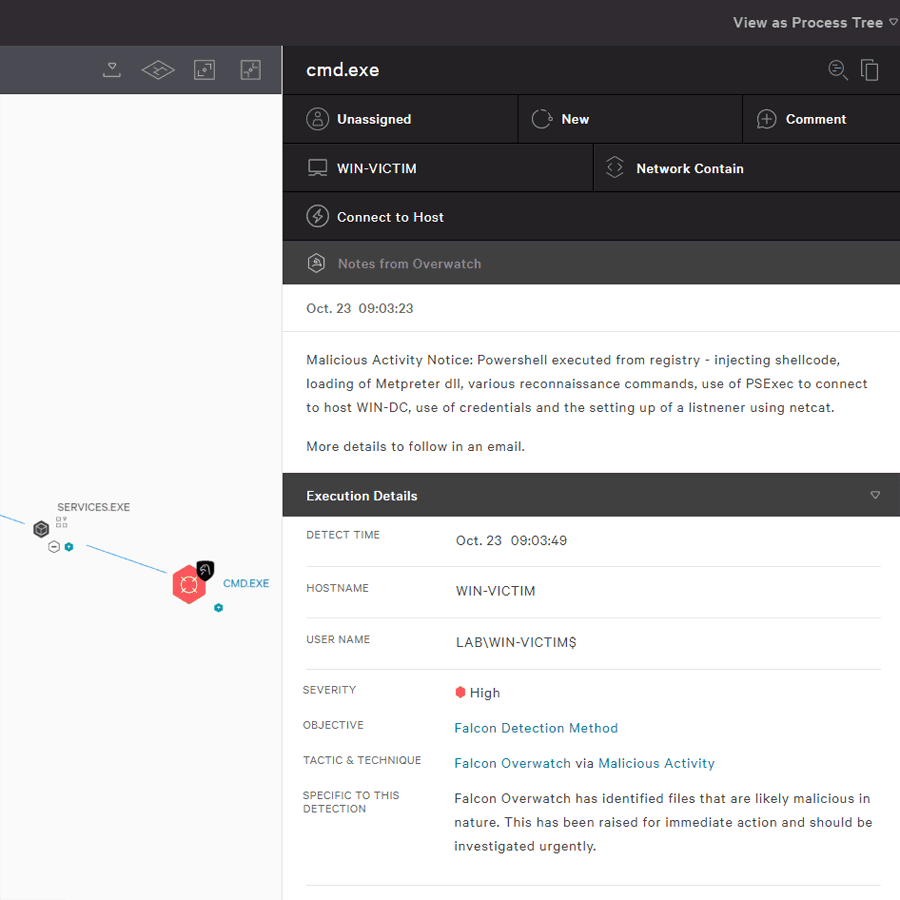Image resolution: width=900 pixels, height=900 pixels.
Task: Expand children with teal plus under CMD.EXE
Action: tap(218, 607)
